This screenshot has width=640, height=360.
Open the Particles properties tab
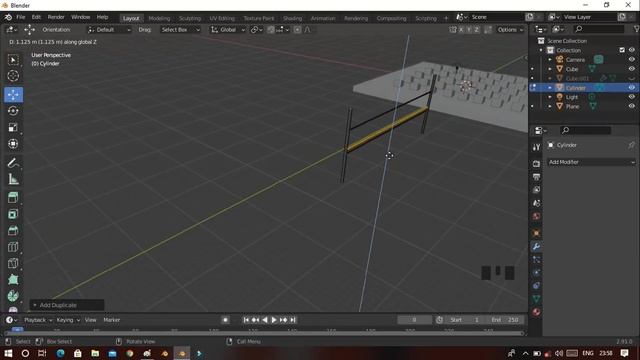click(536, 259)
